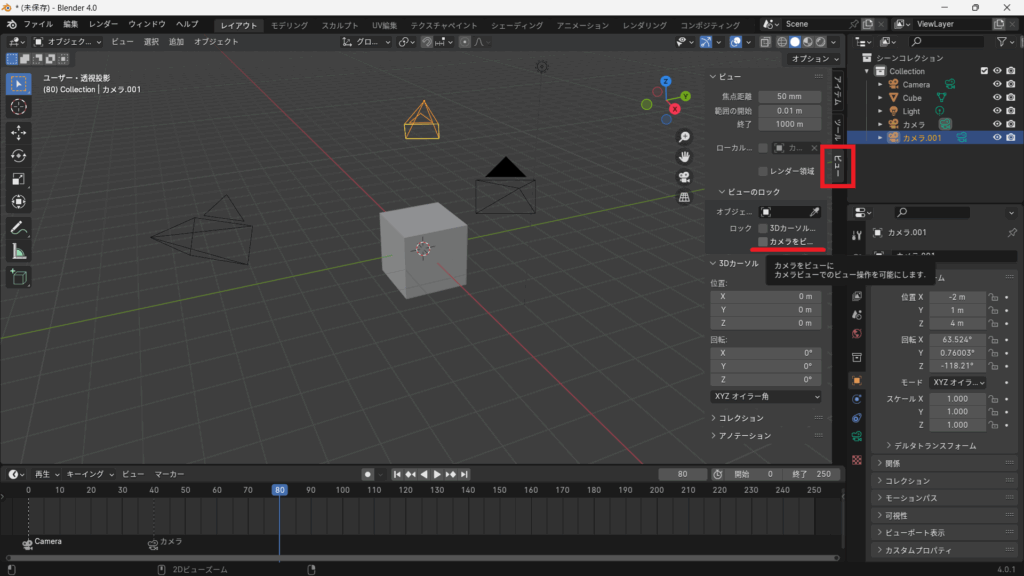Click the 追加 menu button in viewport header
1024x576 pixels.
point(176,42)
